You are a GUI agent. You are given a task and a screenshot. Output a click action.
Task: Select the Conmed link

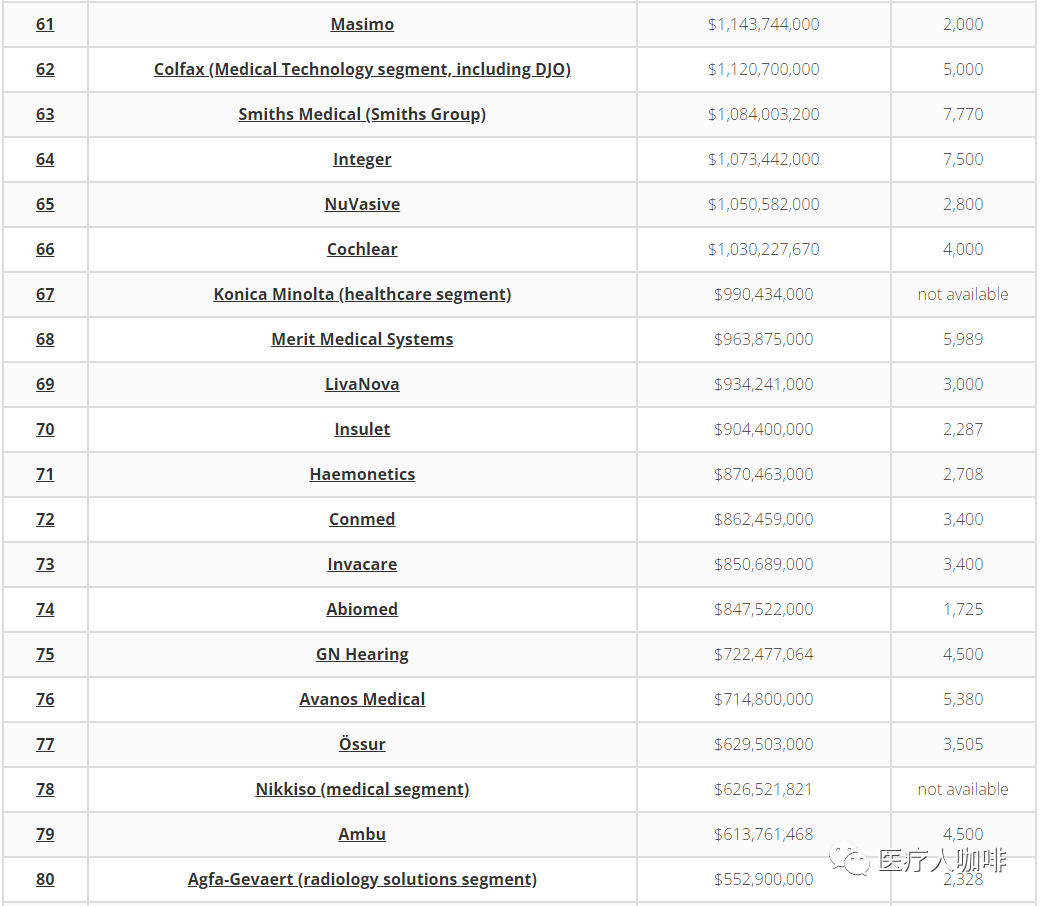362,519
